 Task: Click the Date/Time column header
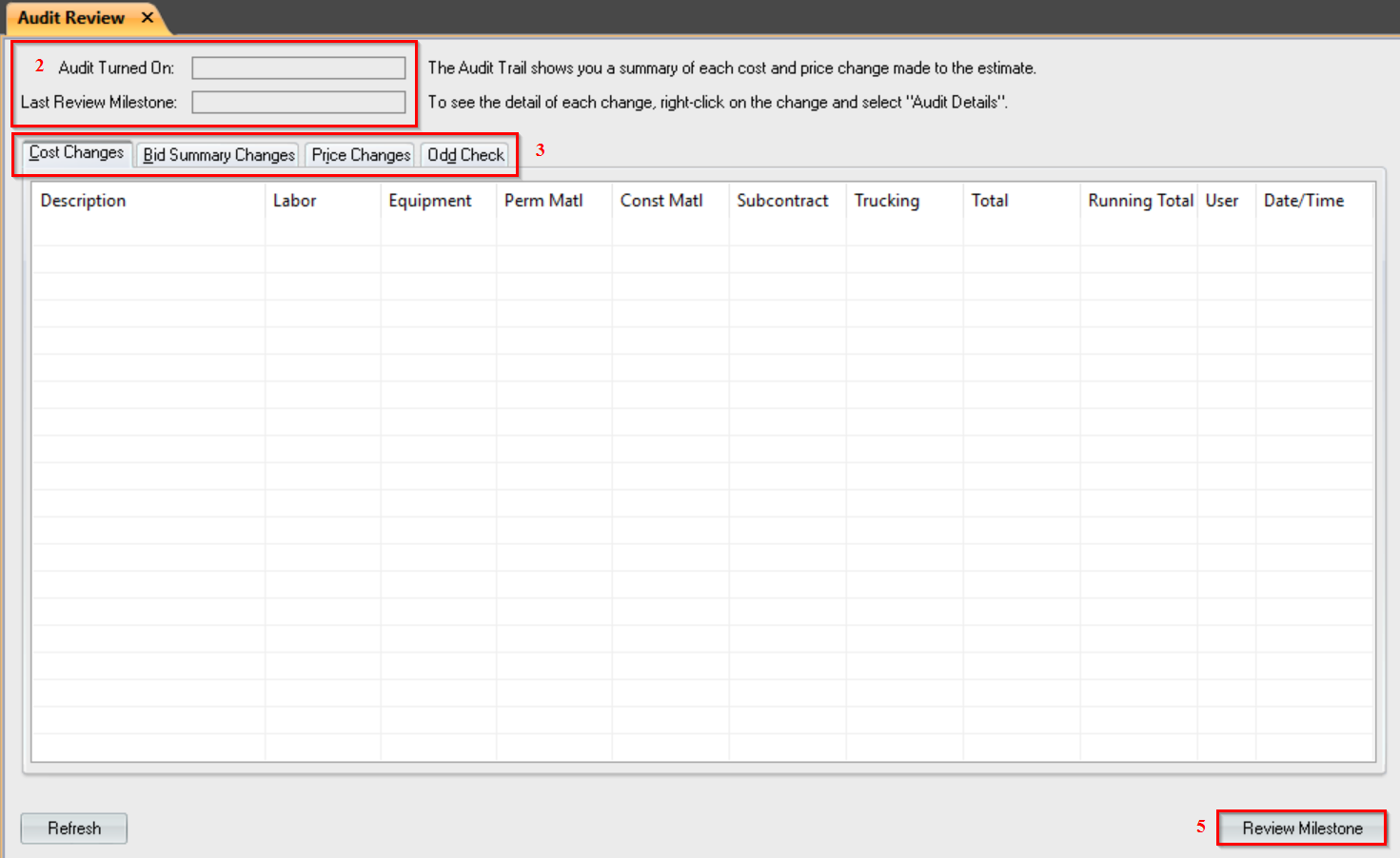[x=1315, y=201]
